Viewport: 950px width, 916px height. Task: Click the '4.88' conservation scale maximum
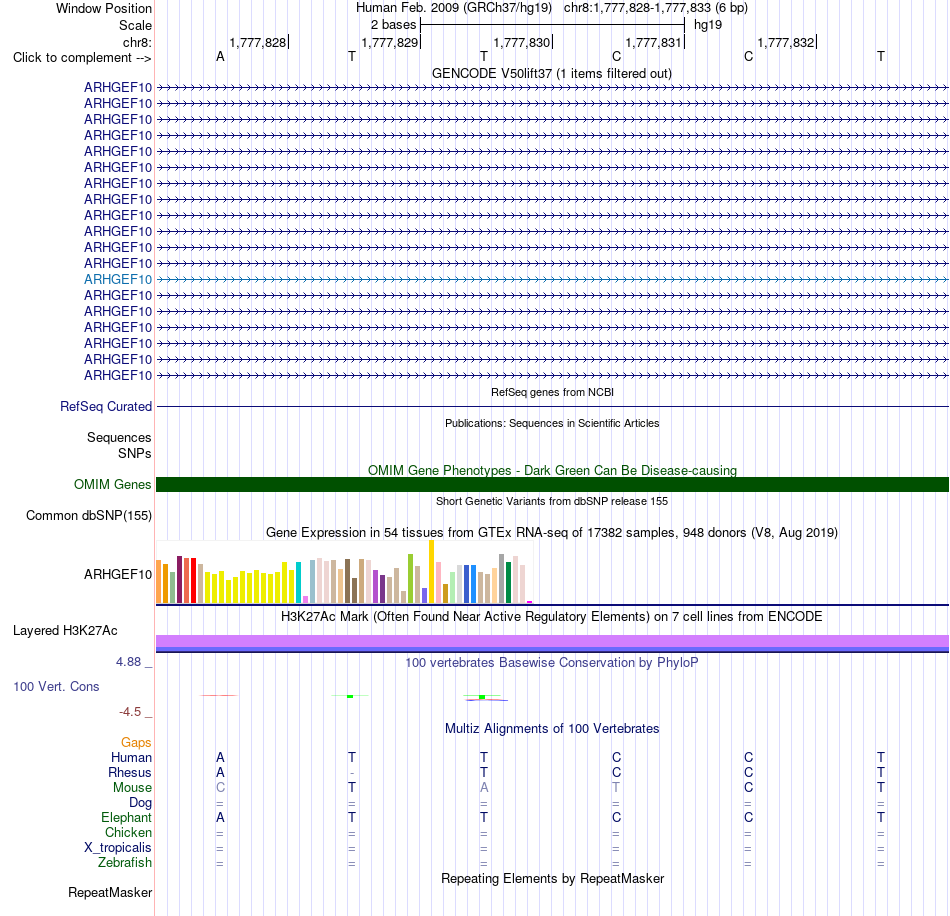(x=128, y=662)
